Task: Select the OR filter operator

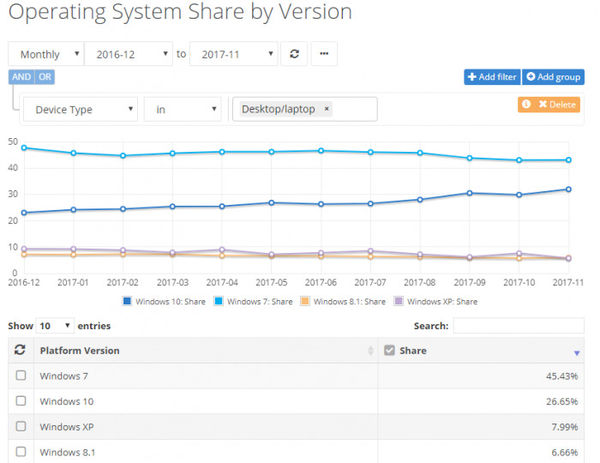Action: 45,77
